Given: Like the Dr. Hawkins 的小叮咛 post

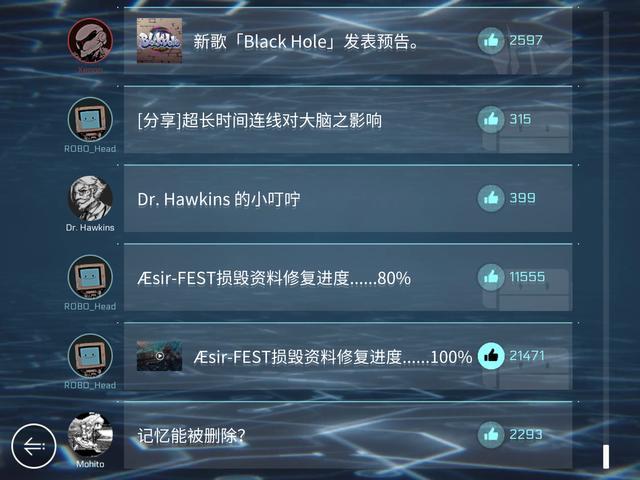Looking at the screenshot, I should pyautogui.click(x=491, y=198).
